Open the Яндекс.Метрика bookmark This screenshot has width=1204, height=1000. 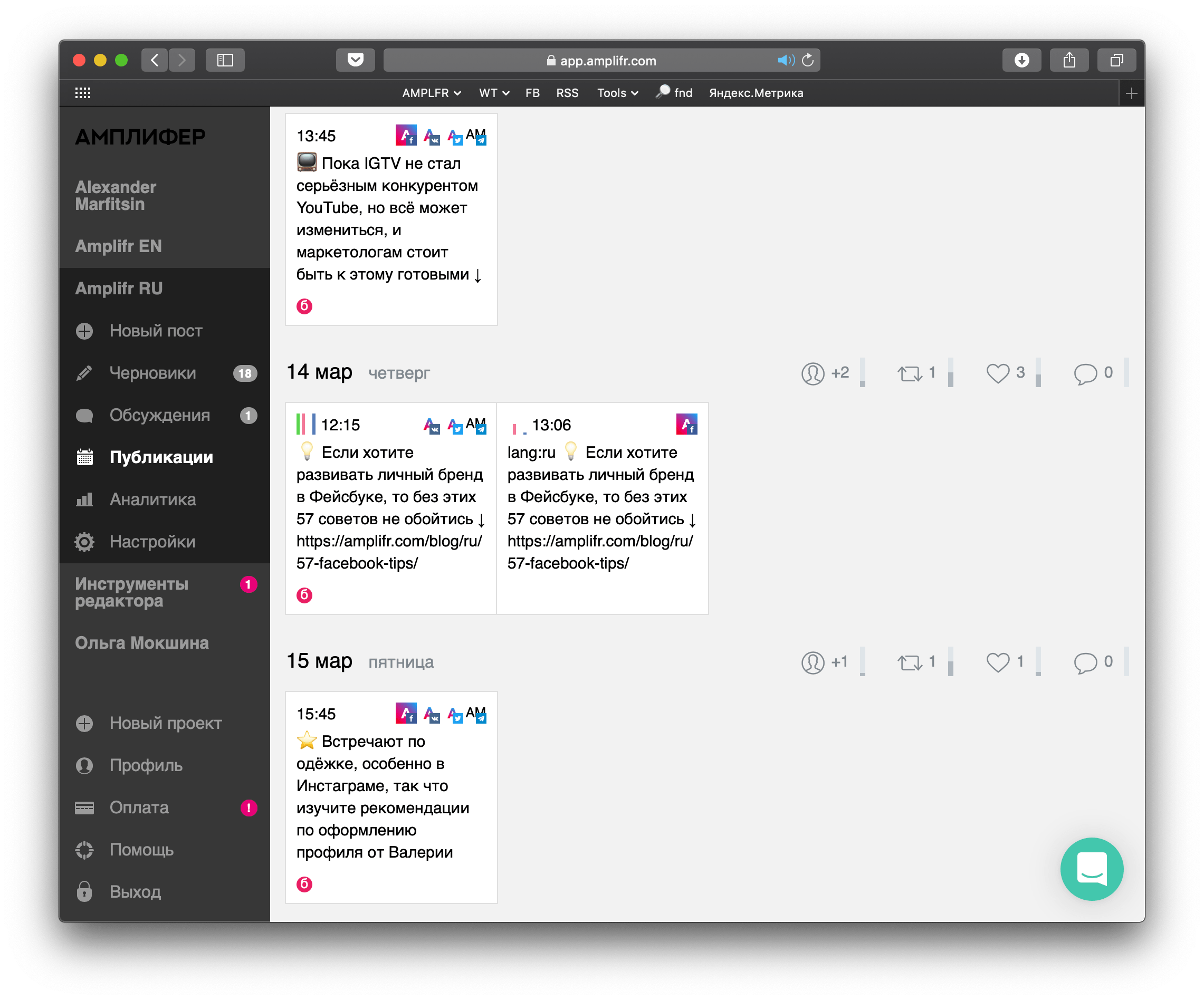(756, 93)
